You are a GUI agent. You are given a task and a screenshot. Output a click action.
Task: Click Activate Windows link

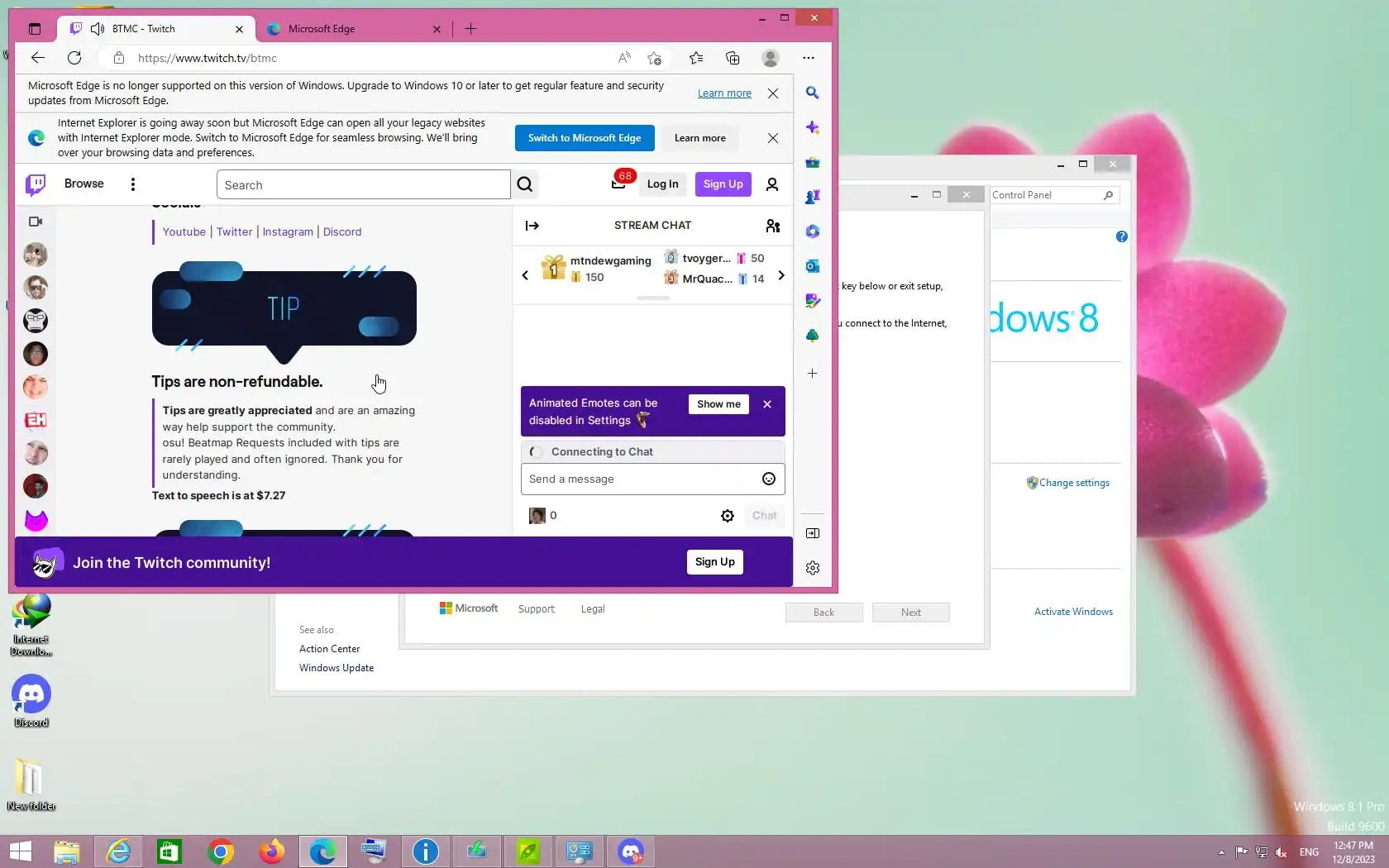coord(1073,612)
